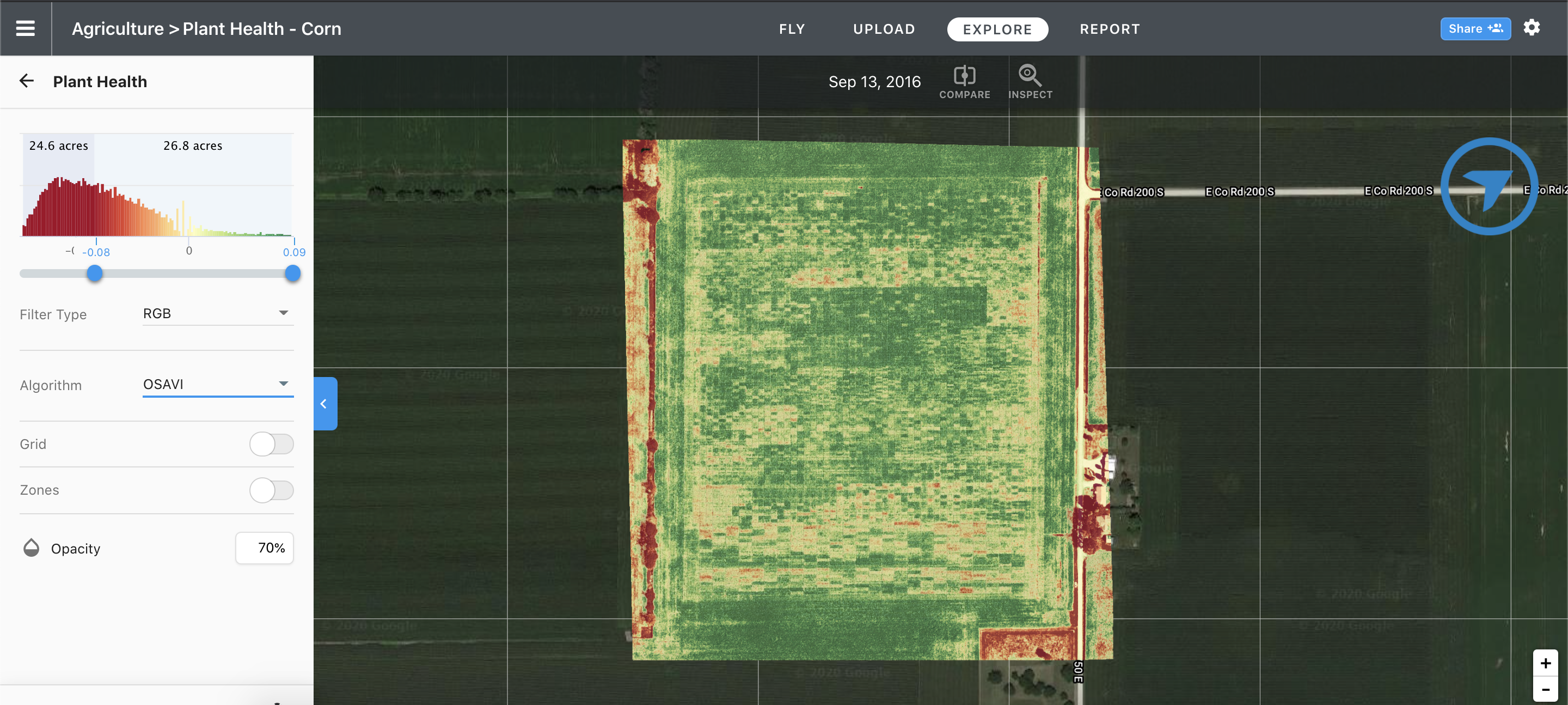Switch to the UPLOAD tab

[x=884, y=29]
